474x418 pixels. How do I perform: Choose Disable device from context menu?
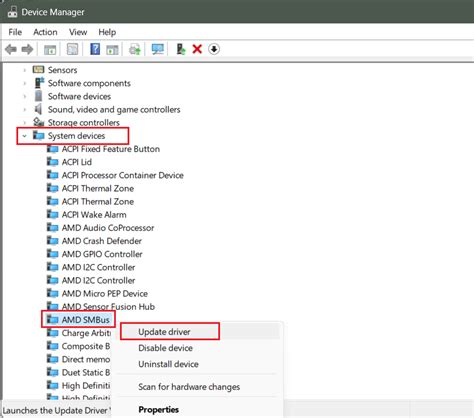pos(165,348)
